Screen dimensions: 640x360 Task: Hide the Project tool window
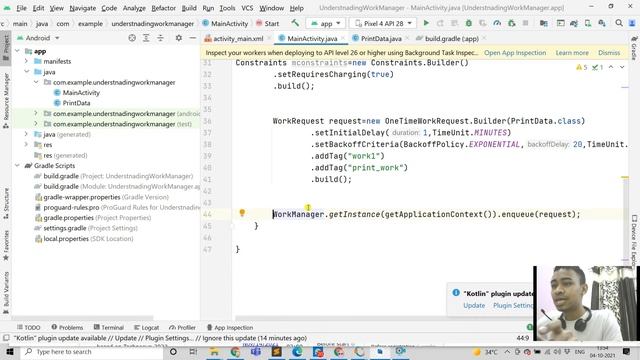click(193, 38)
